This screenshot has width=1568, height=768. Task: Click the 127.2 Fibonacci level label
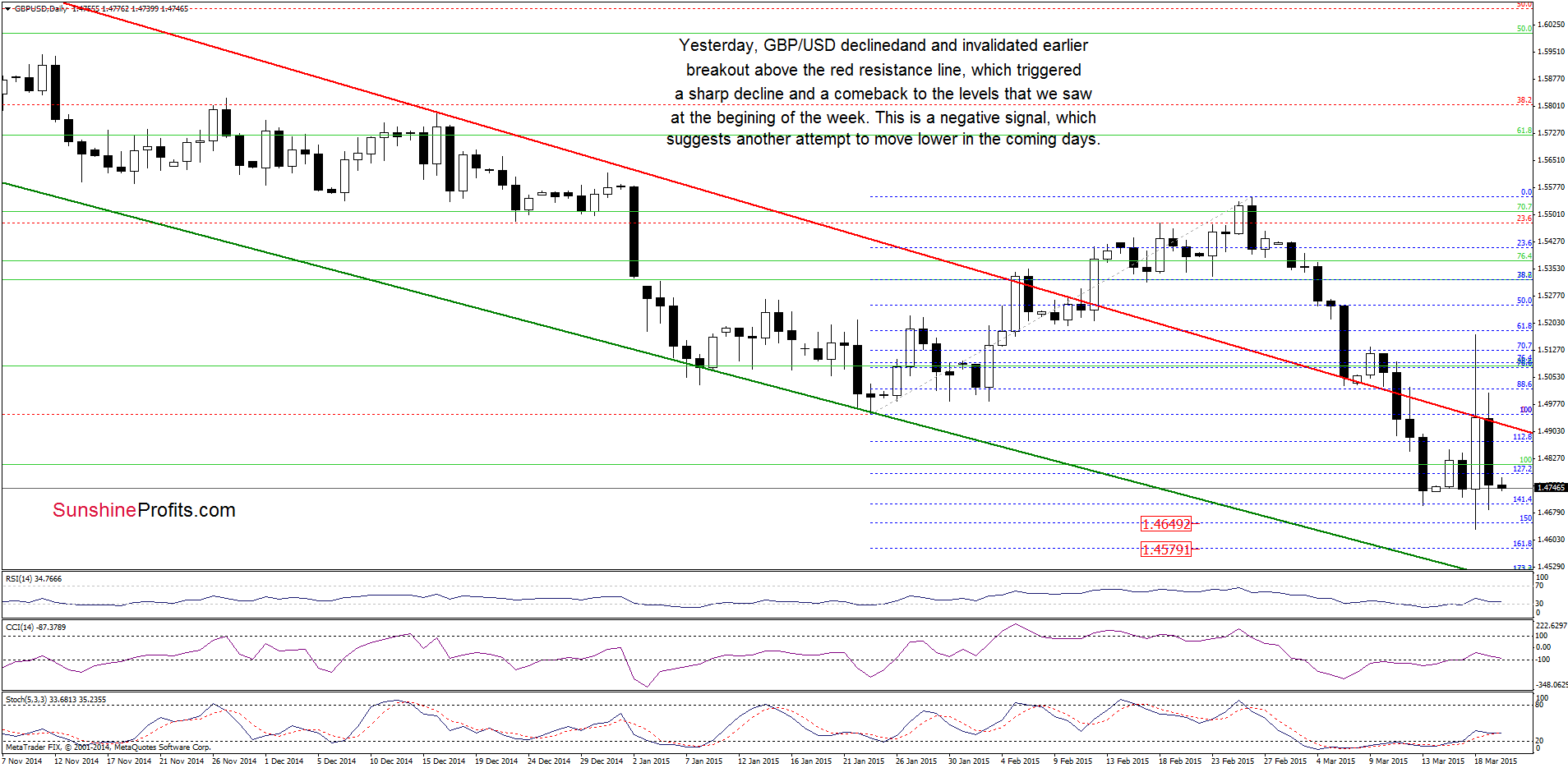pyautogui.click(x=1523, y=469)
